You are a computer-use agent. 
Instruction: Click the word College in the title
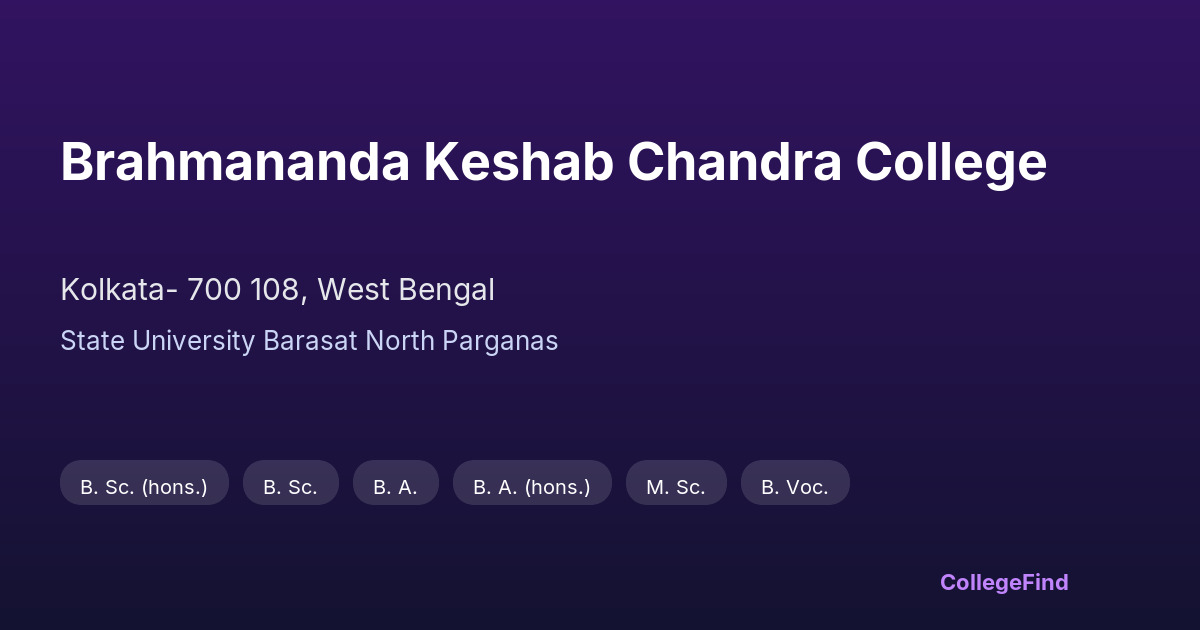950,162
